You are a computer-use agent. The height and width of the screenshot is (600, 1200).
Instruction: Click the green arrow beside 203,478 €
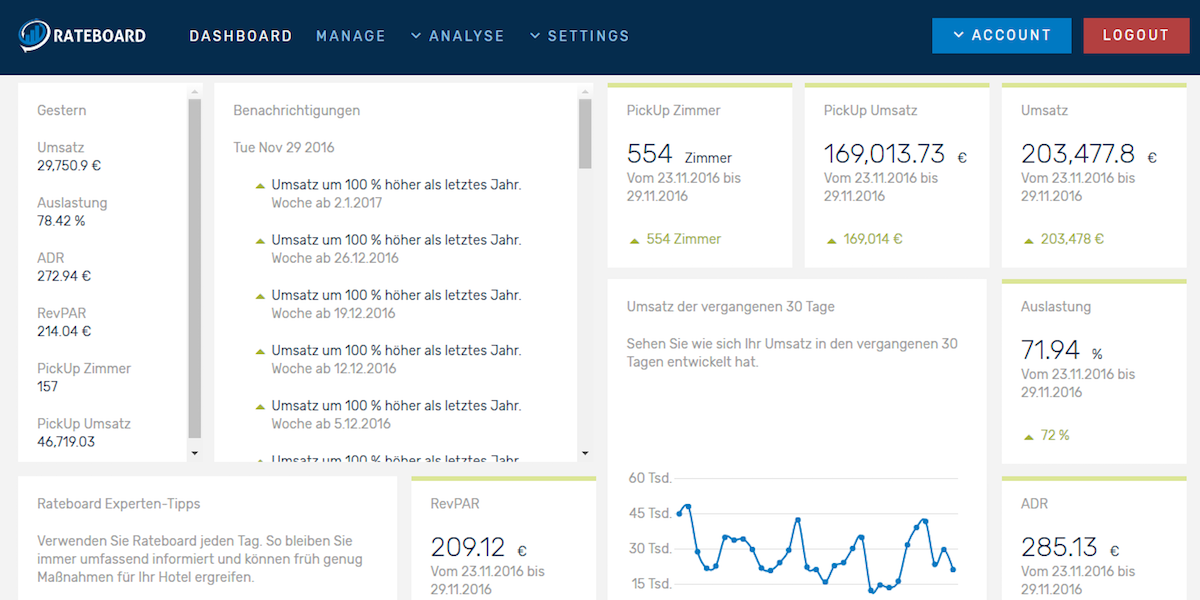1027,240
